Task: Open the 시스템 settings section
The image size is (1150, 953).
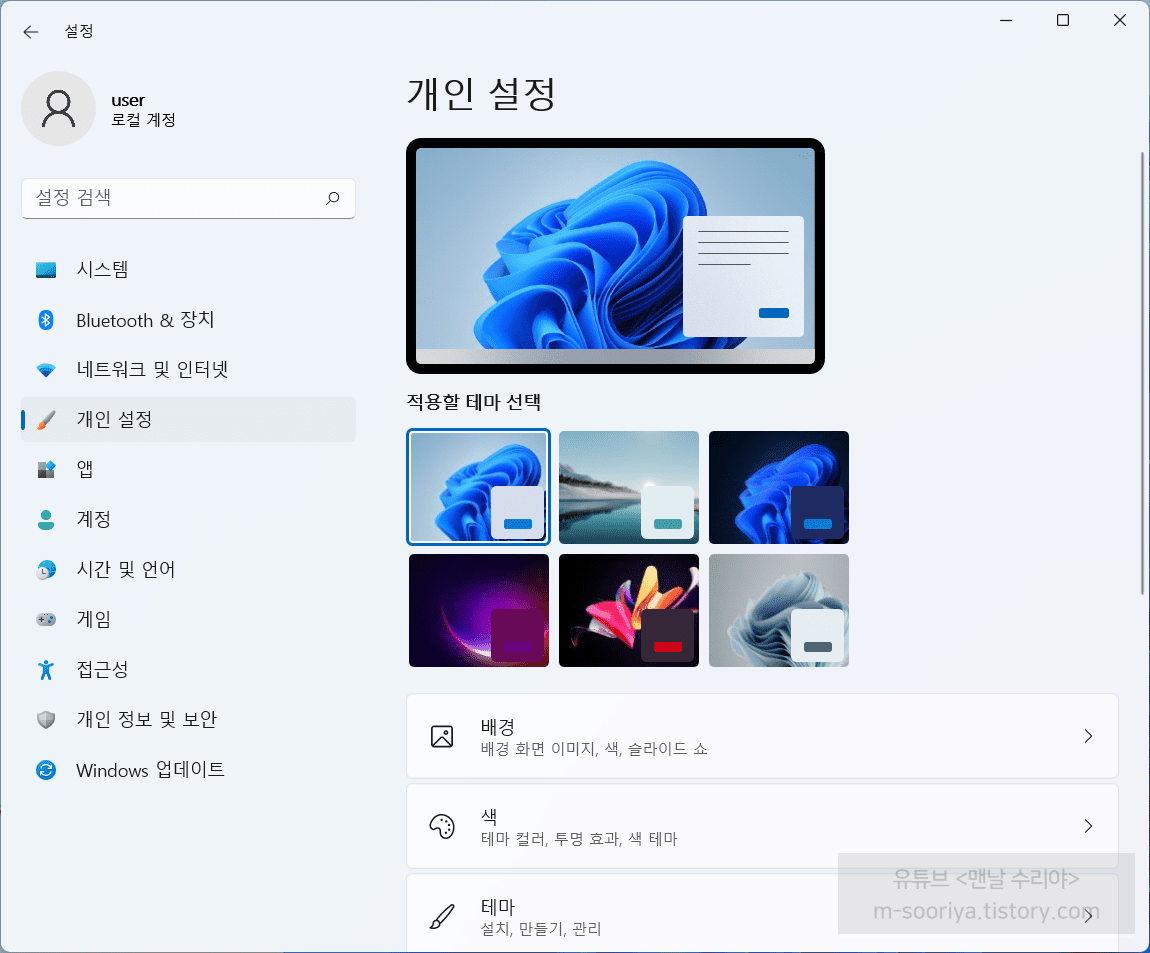Action: click(x=188, y=270)
